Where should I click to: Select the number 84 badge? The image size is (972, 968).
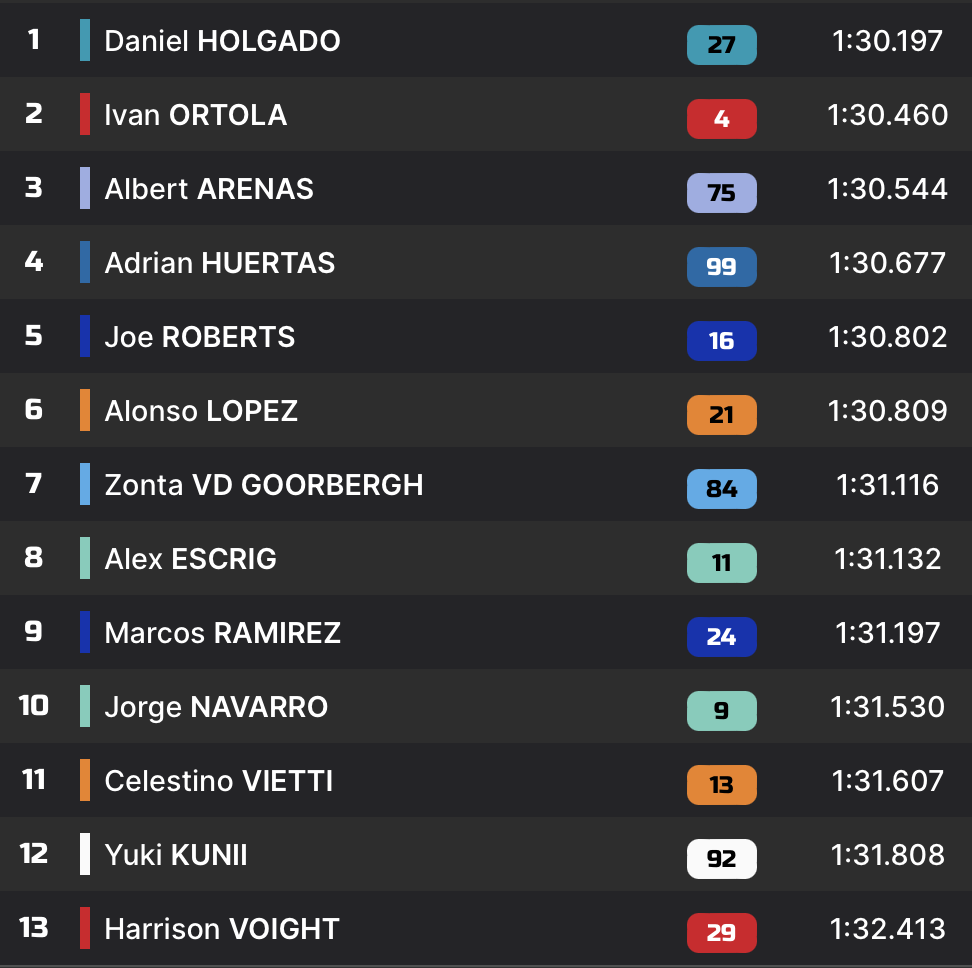point(721,489)
